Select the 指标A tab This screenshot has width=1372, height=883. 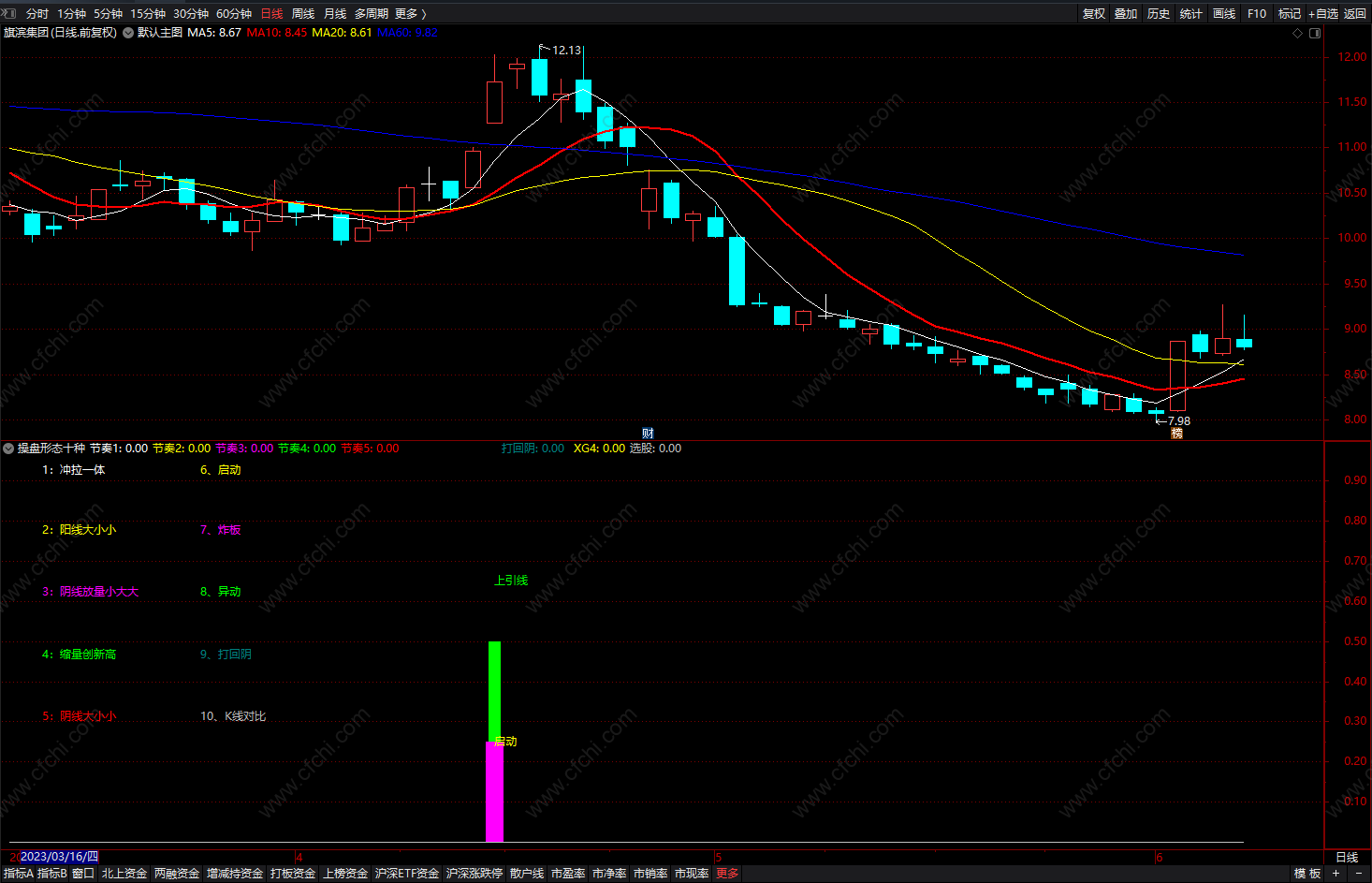18,873
